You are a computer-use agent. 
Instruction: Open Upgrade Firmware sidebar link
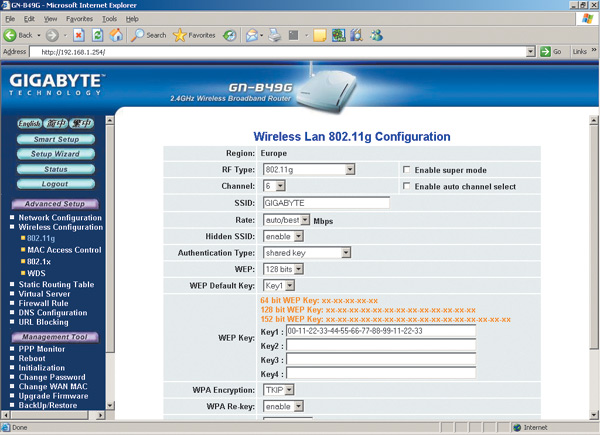pyautogui.click(x=53, y=396)
